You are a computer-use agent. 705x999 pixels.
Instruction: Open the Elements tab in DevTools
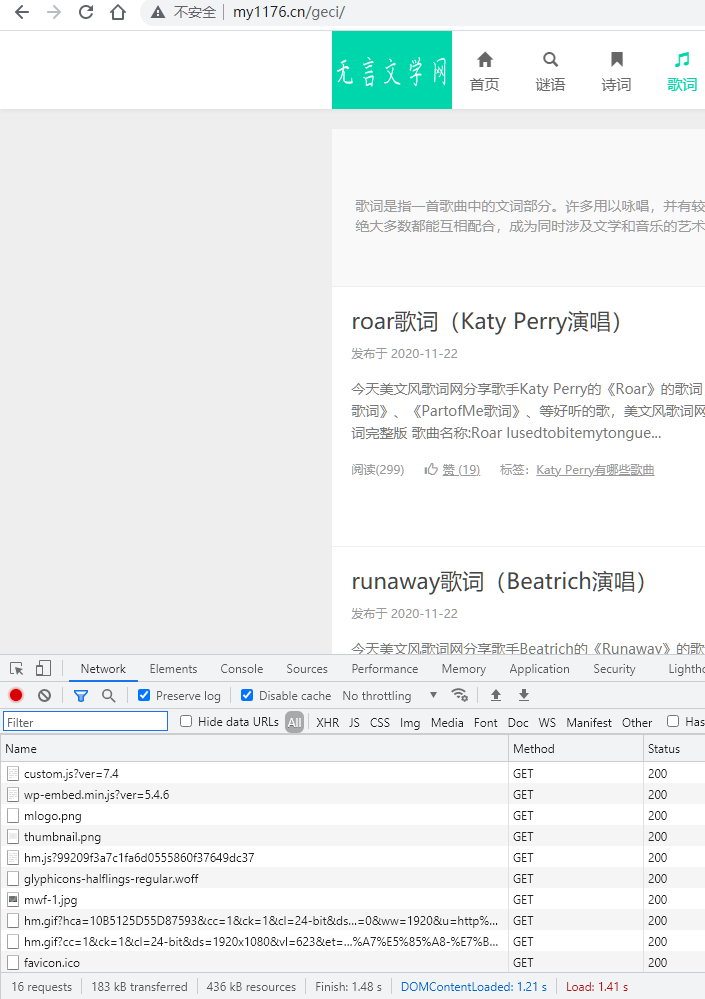click(x=173, y=669)
